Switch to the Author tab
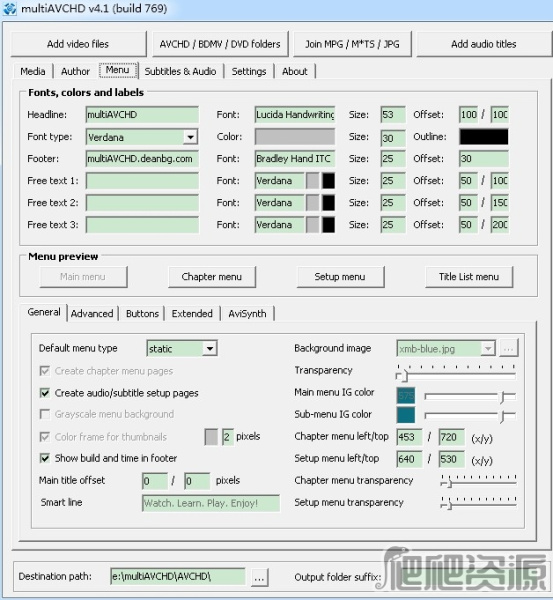 click(75, 72)
